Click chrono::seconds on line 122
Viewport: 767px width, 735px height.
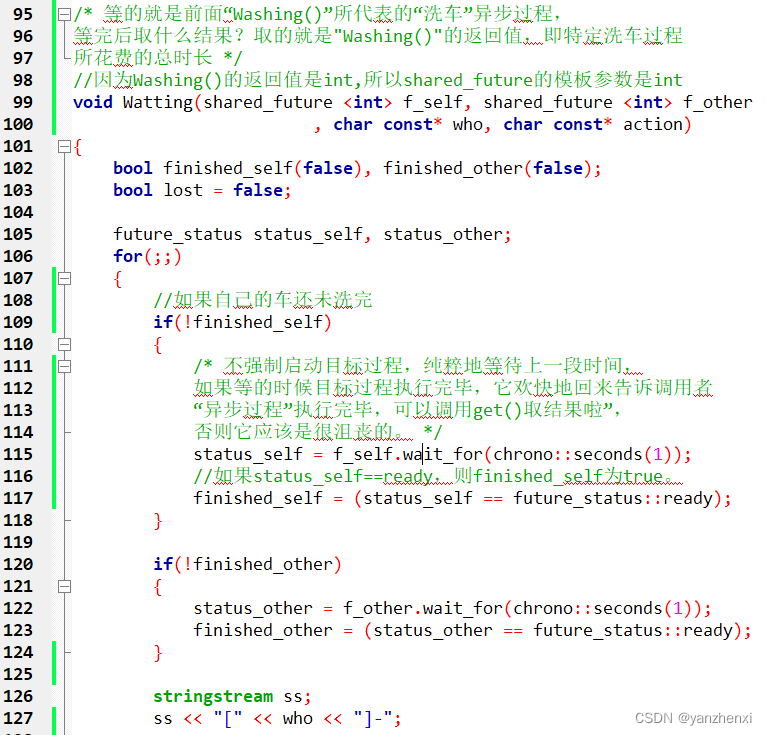tap(586, 608)
